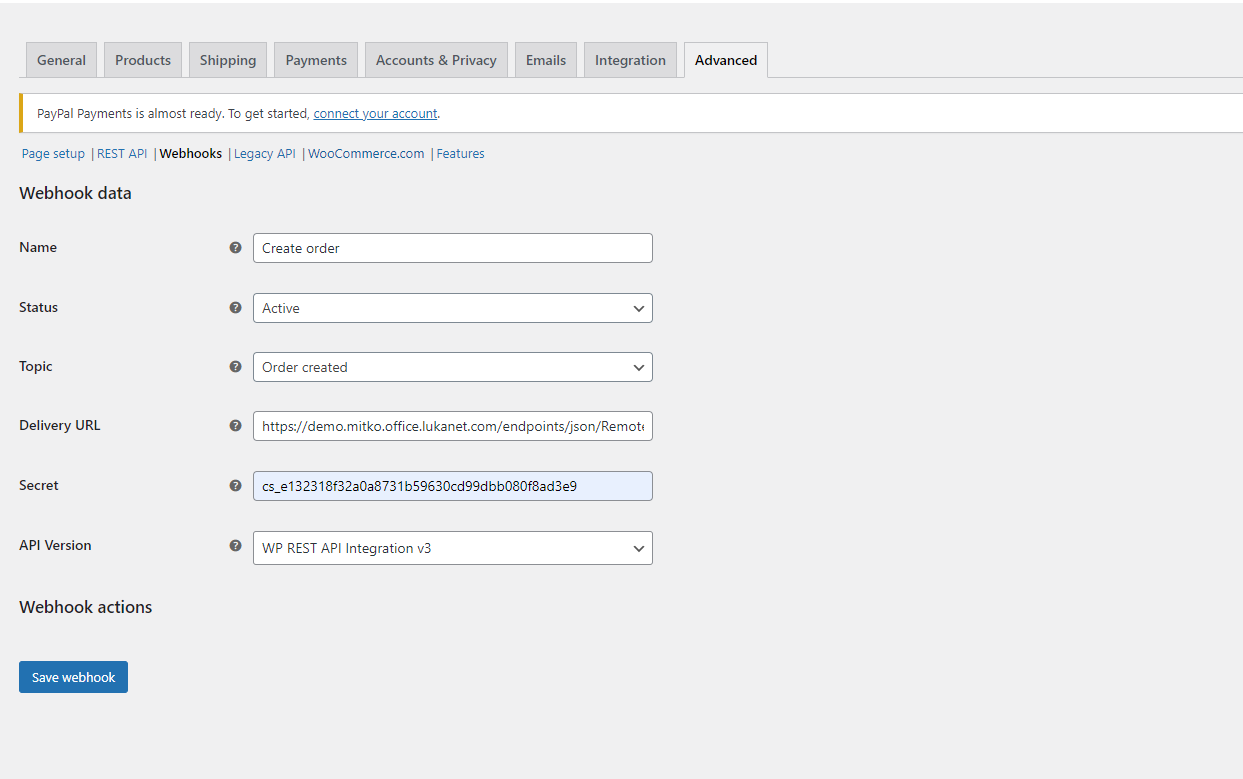Click the Webhook data heading text
Screen dimensions: 1243x779
click(x=75, y=193)
